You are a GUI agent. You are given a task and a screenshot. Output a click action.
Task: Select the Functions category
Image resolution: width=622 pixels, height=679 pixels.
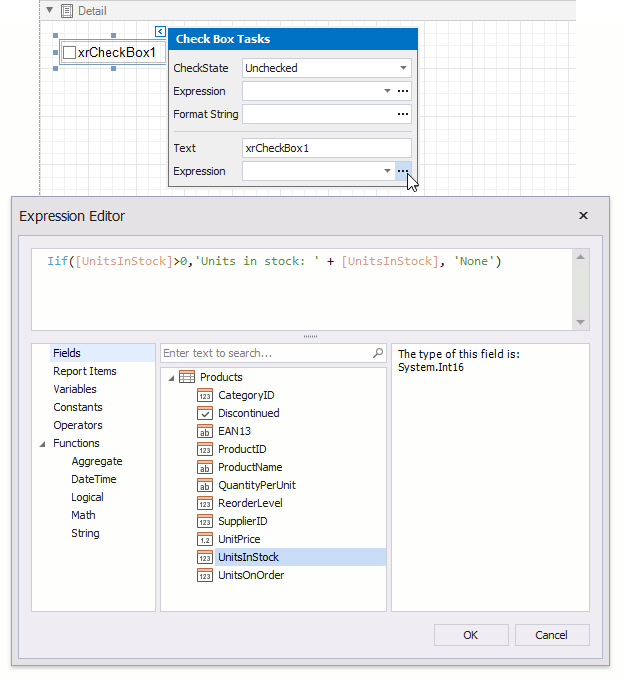76,443
